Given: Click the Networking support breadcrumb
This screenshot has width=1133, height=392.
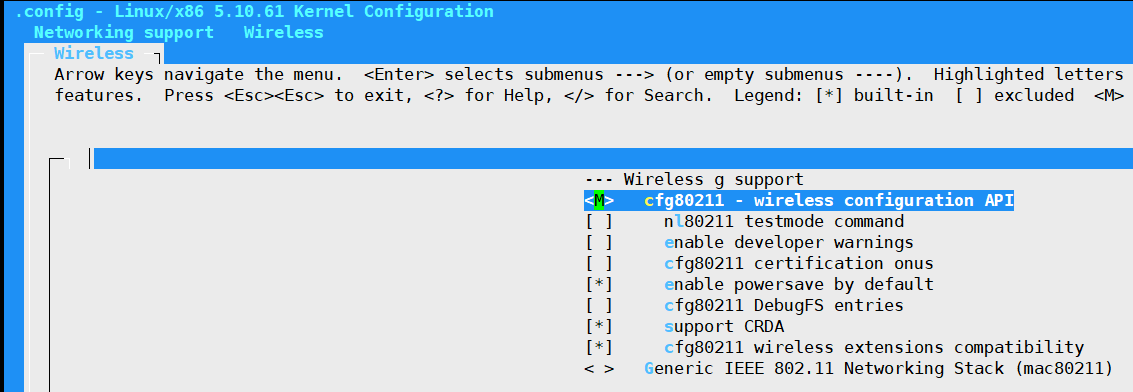Looking at the screenshot, I should pyautogui.click(x=124, y=32).
